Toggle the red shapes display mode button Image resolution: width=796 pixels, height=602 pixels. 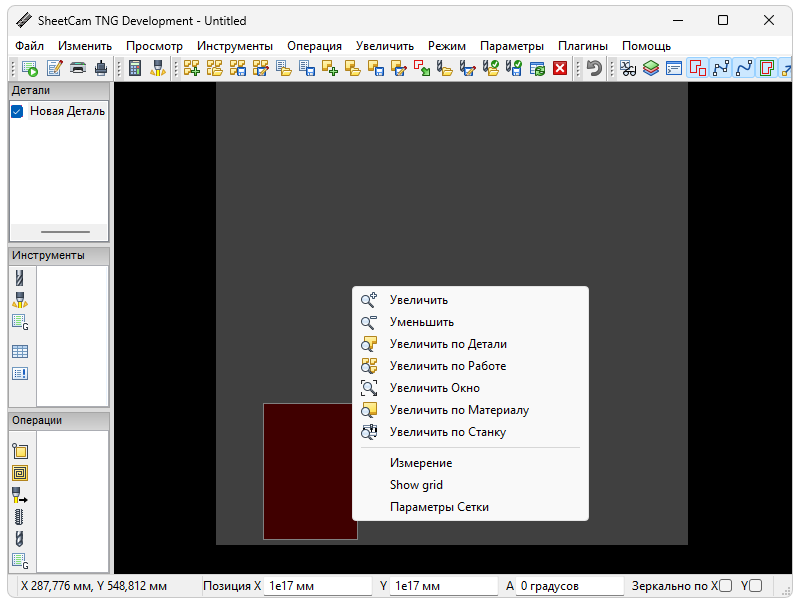pos(698,68)
